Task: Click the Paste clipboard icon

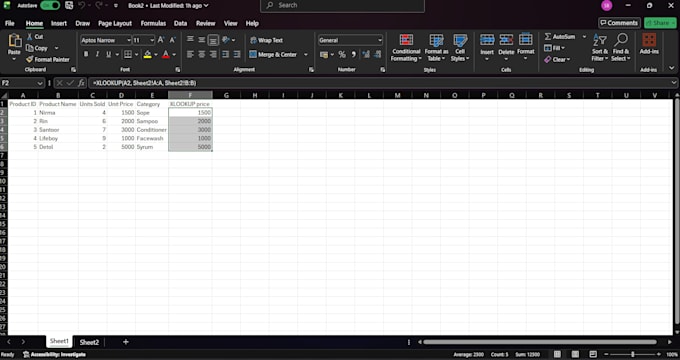Action: [x=14, y=41]
